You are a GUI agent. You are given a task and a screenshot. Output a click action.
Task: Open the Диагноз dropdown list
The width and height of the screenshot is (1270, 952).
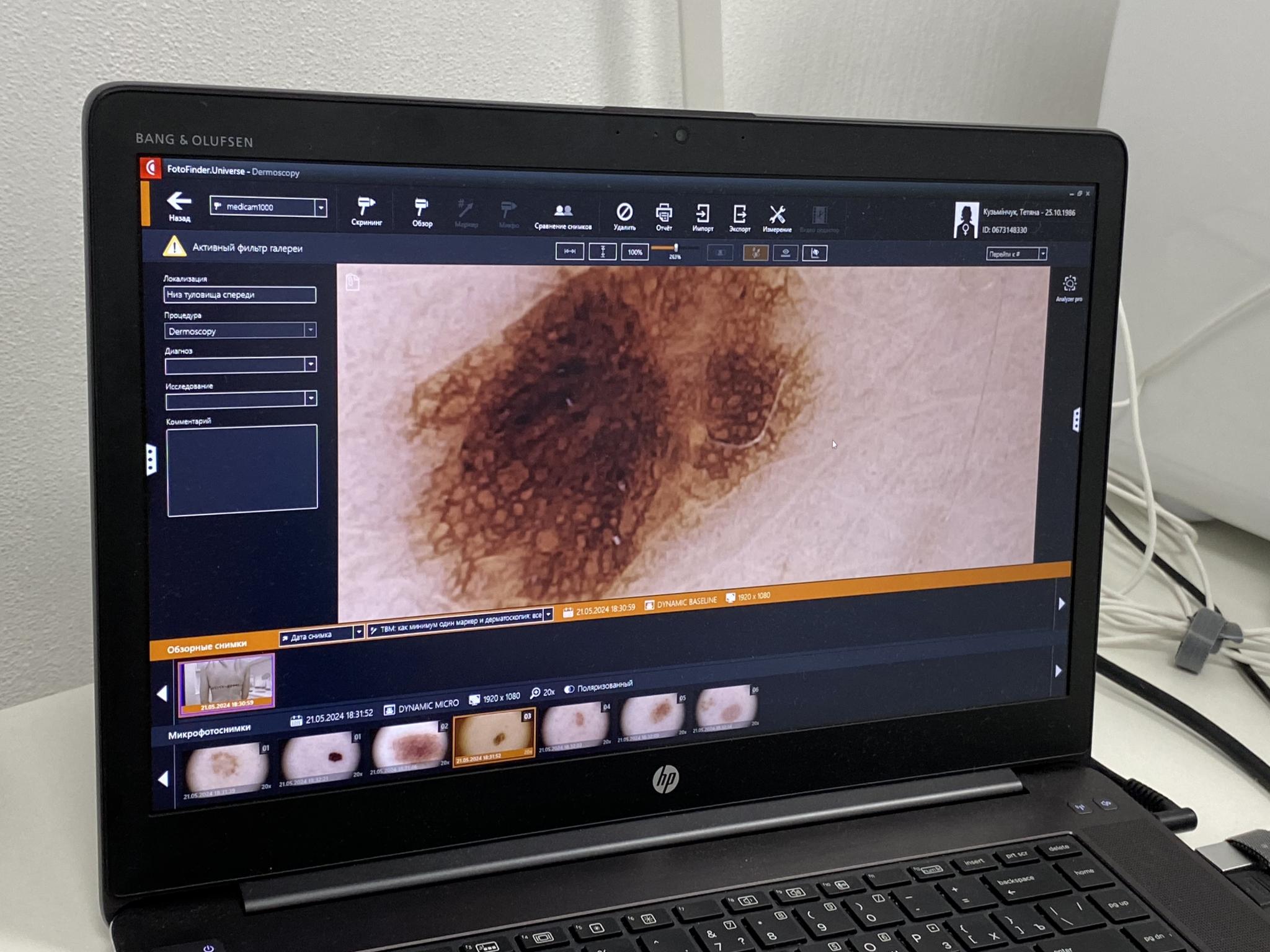pos(311,364)
